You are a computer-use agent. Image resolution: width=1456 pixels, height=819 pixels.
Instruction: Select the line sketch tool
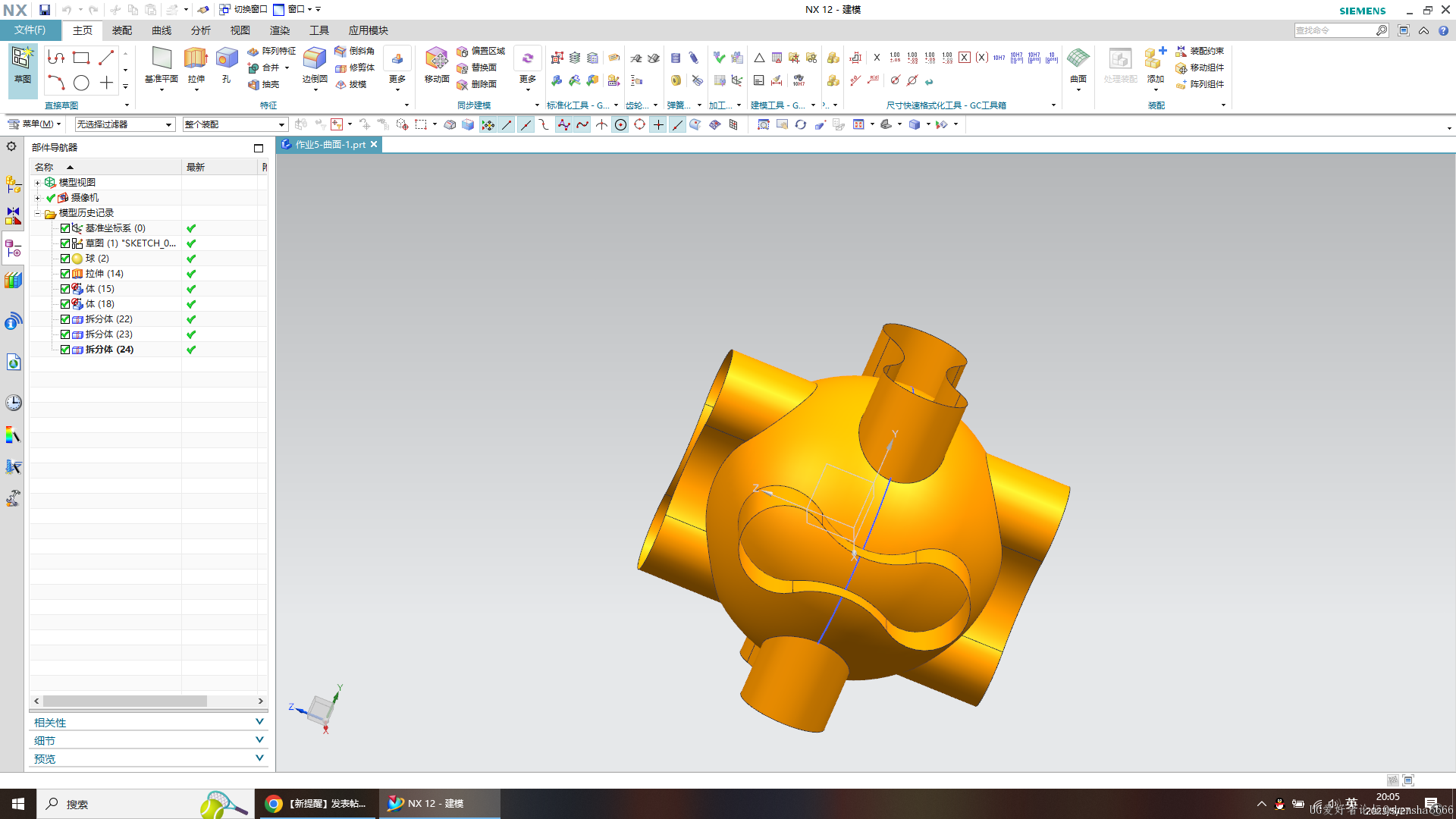106,58
